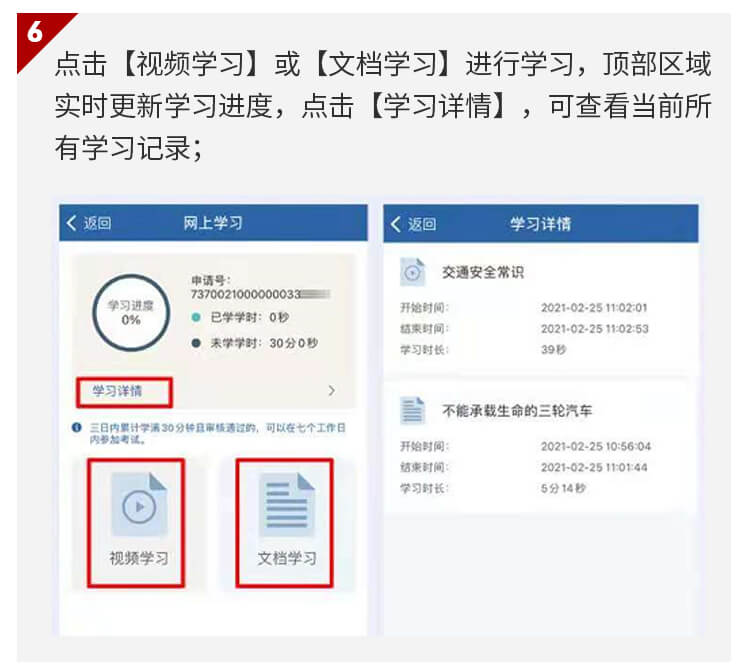
Task: Click the 返回 text on 学习详情 header
Action: click(x=422, y=224)
